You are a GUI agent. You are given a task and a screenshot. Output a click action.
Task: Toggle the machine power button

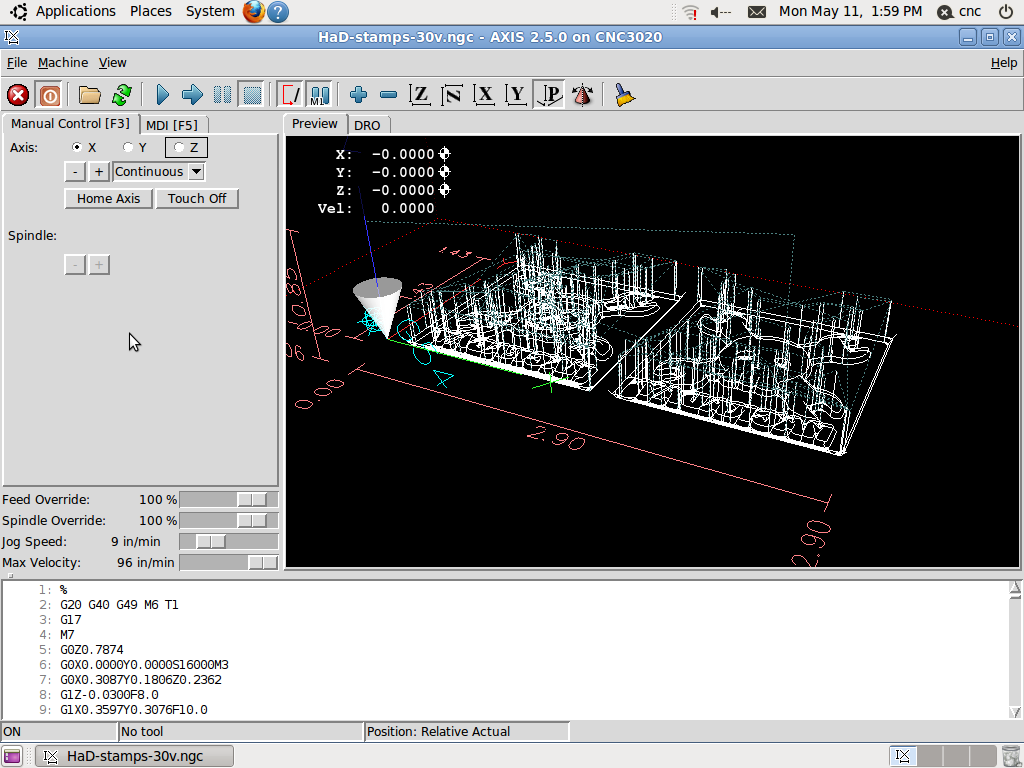point(49,95)
